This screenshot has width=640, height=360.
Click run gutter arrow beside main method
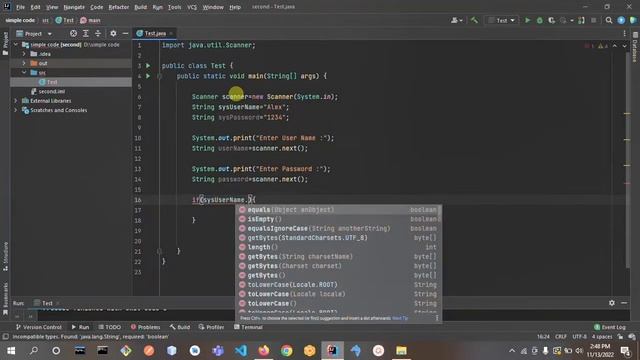coord(148,76)
